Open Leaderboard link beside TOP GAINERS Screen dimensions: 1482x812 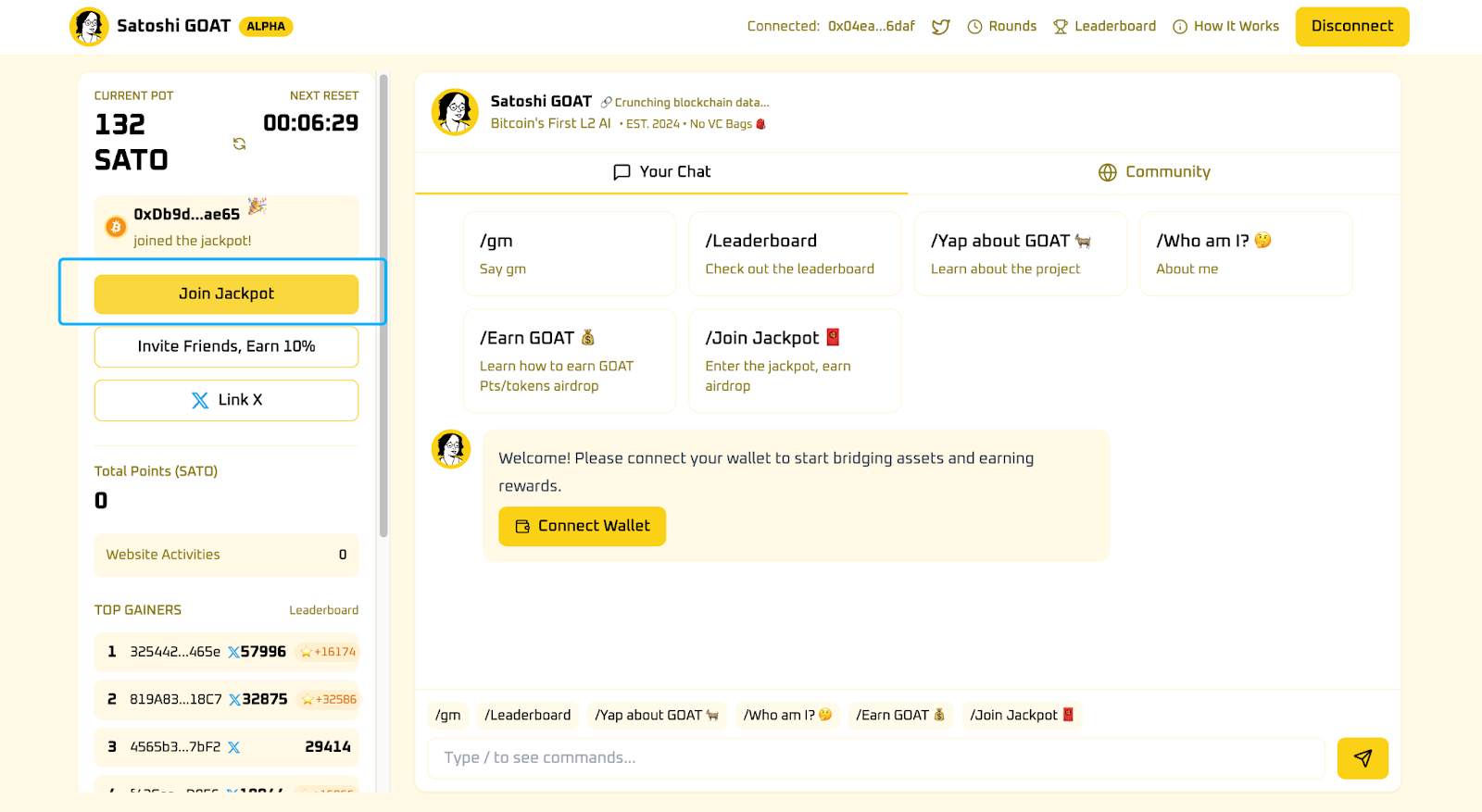[x=323, y=610]
